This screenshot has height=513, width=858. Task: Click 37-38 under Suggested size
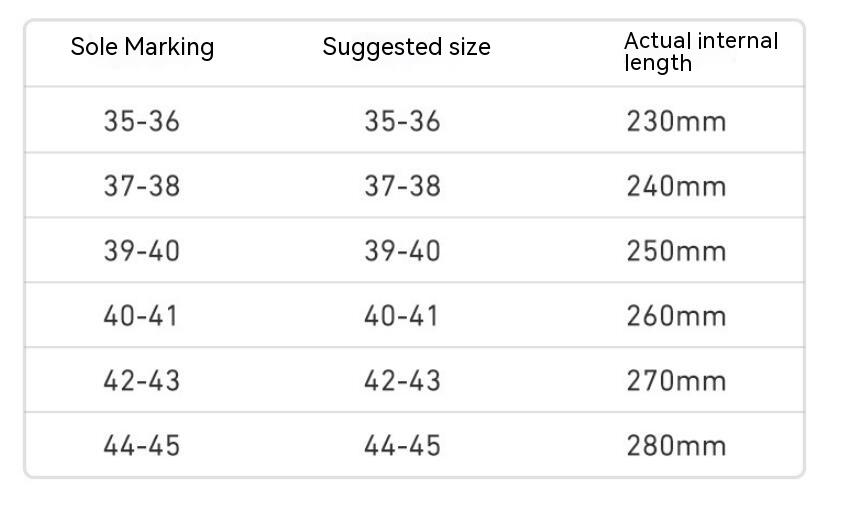coord(402,186)
